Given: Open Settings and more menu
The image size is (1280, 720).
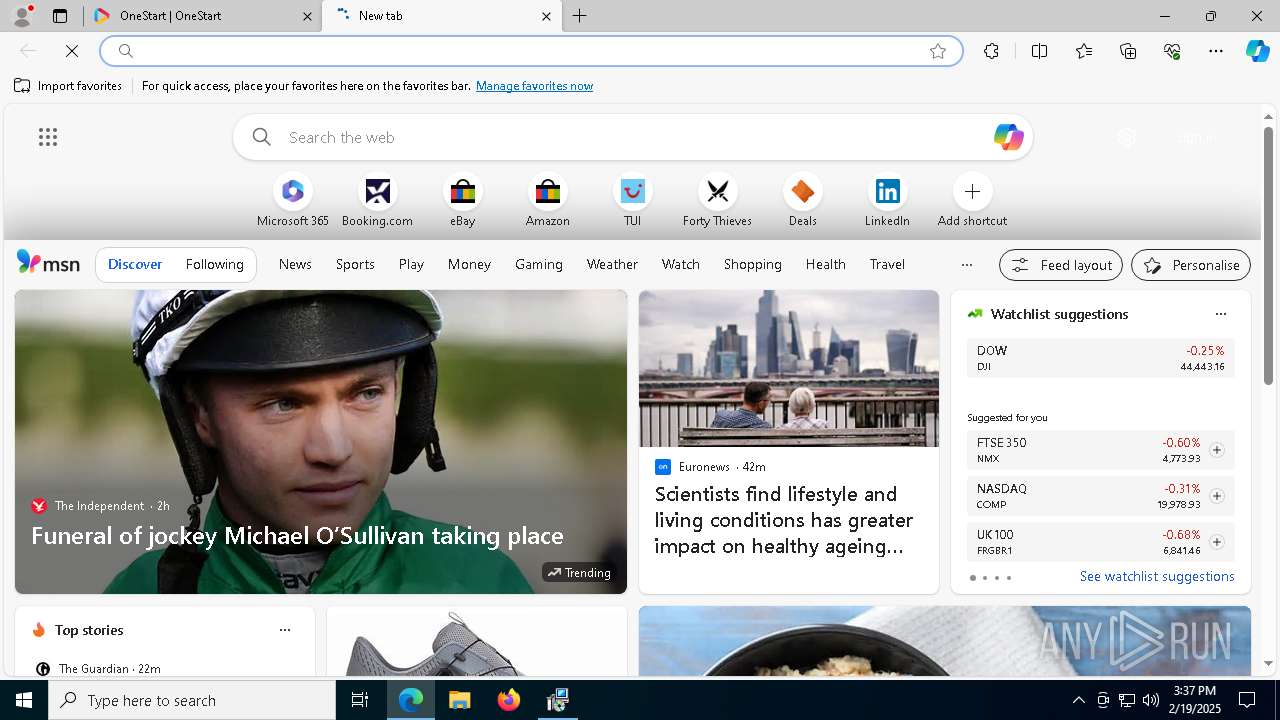Looking at the screenshot, I should [x=1216, y=51].
